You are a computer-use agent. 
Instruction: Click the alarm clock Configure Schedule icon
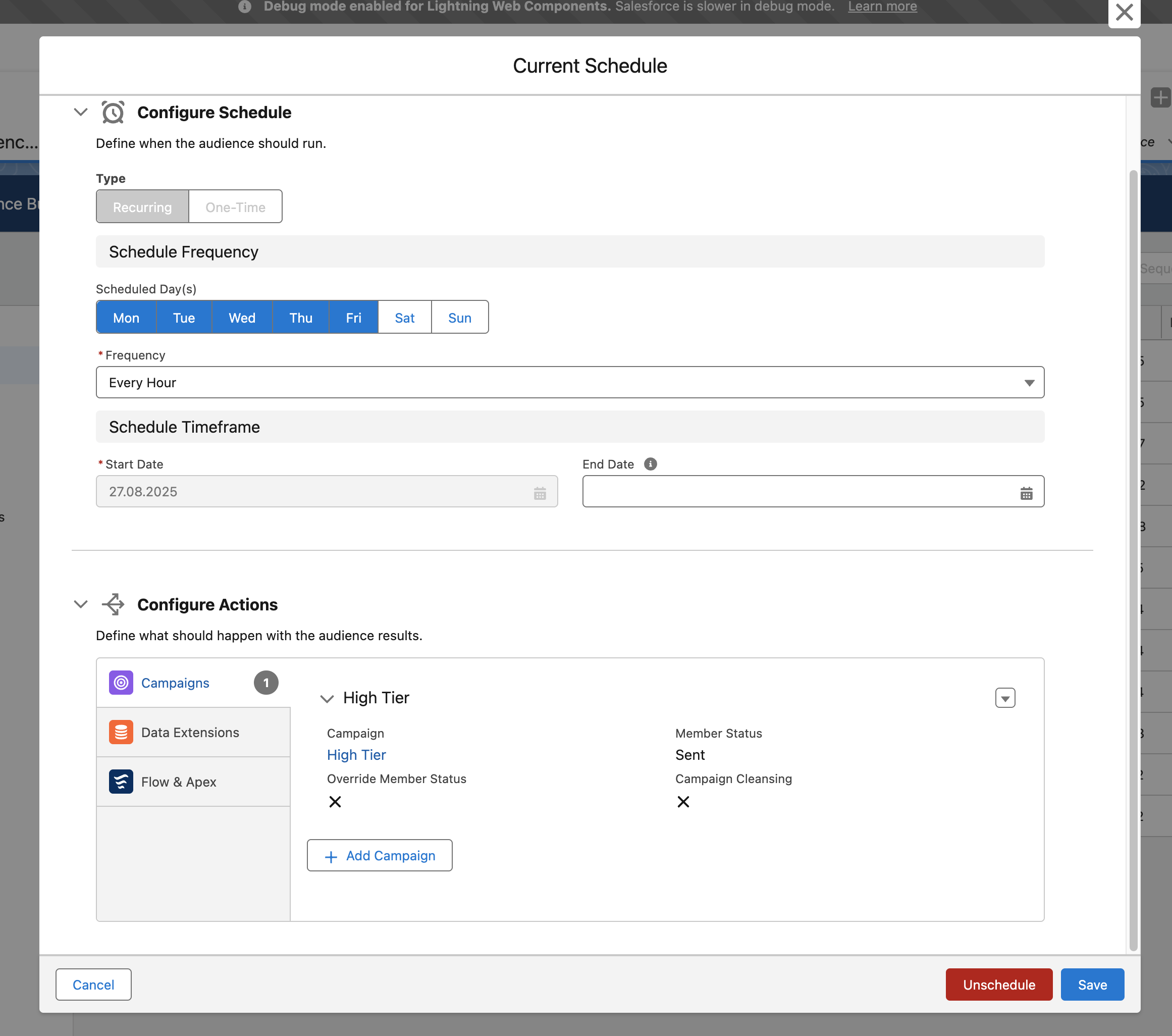pos(113,113)
